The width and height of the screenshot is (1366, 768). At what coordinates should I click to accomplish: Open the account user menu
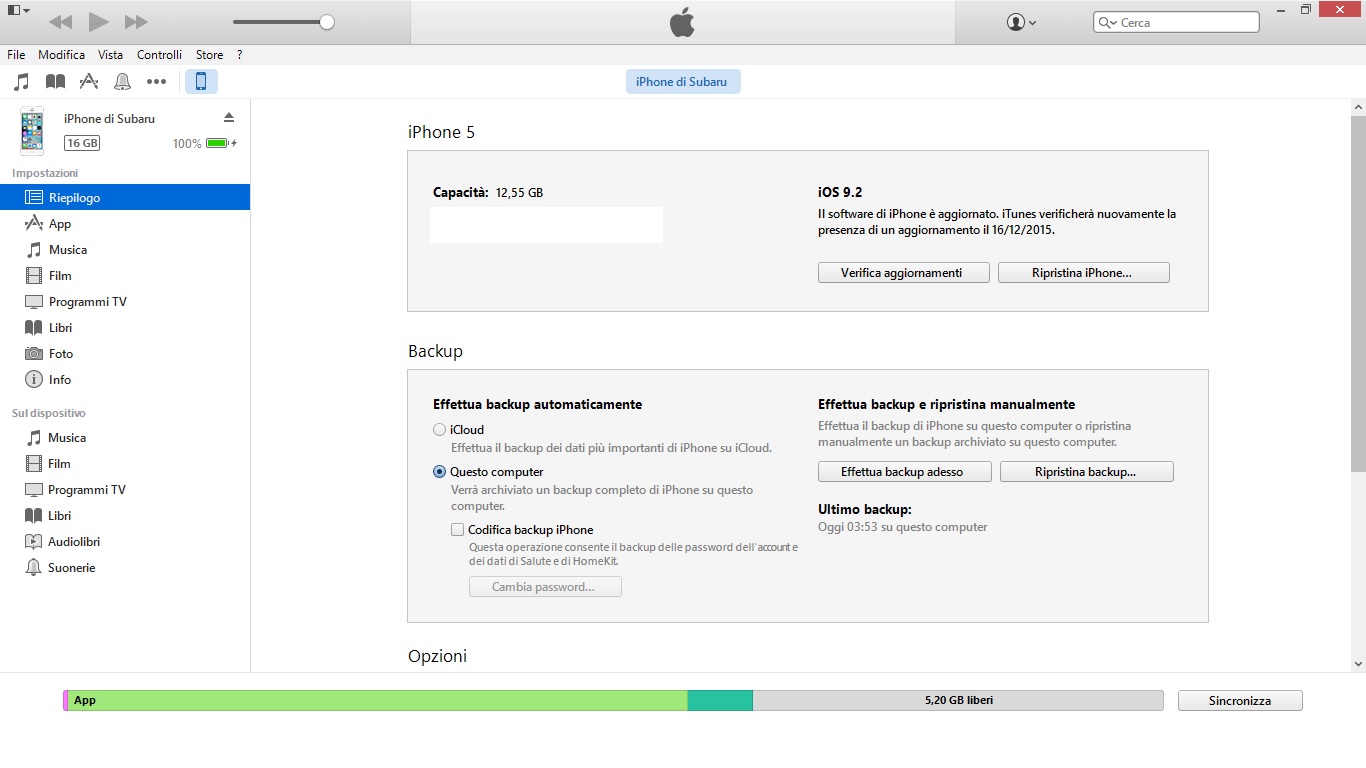point(1021,22)
